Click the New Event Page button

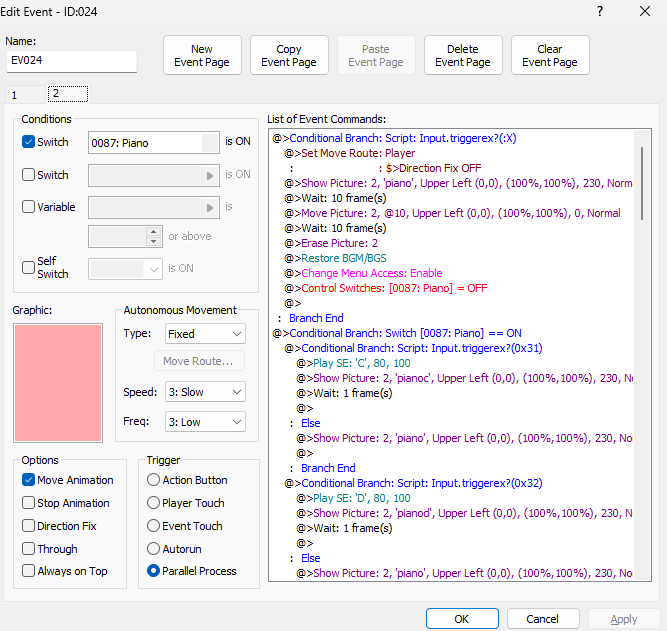pos(202,55)
